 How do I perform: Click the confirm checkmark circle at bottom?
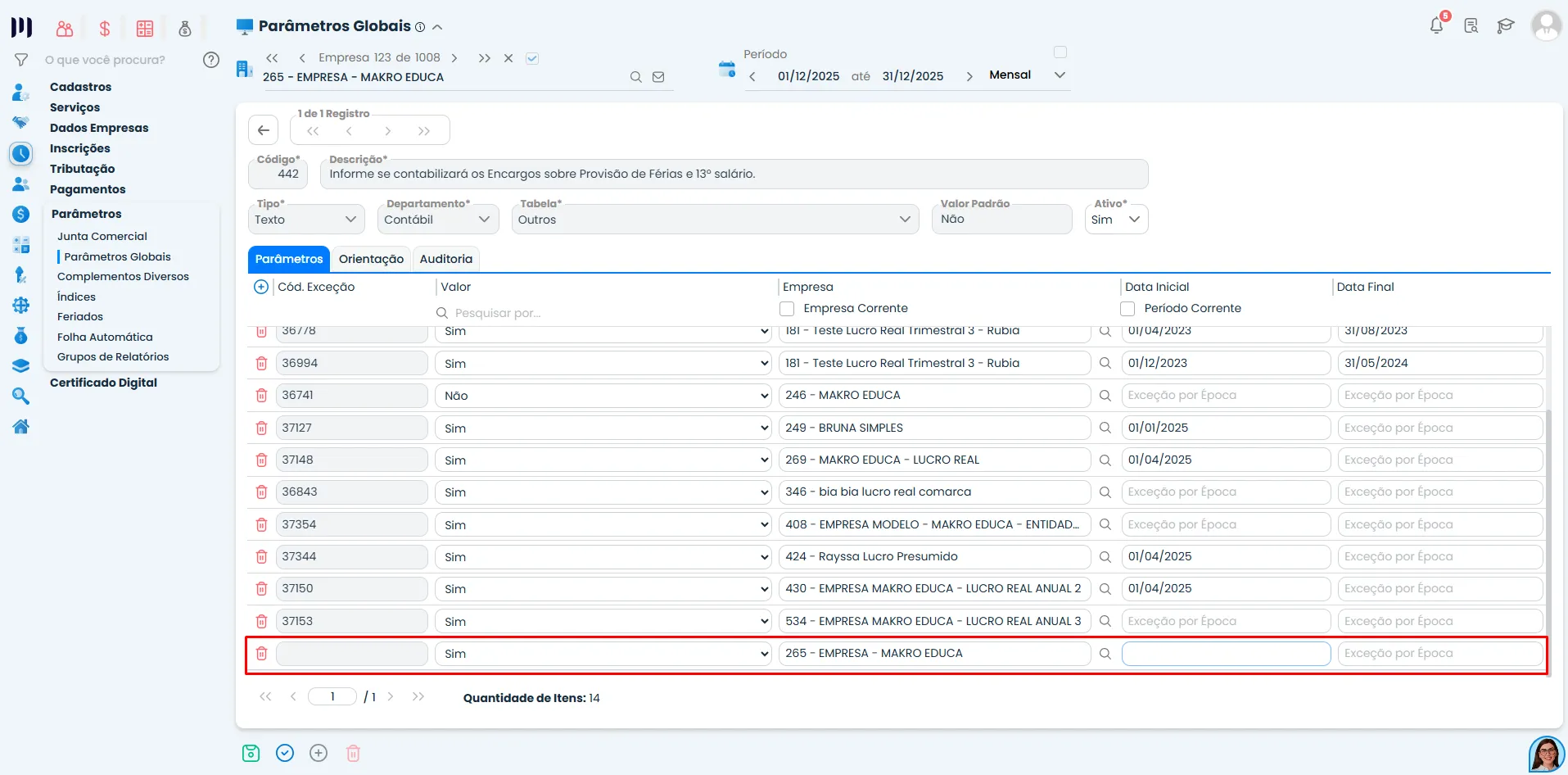[285, 753]
